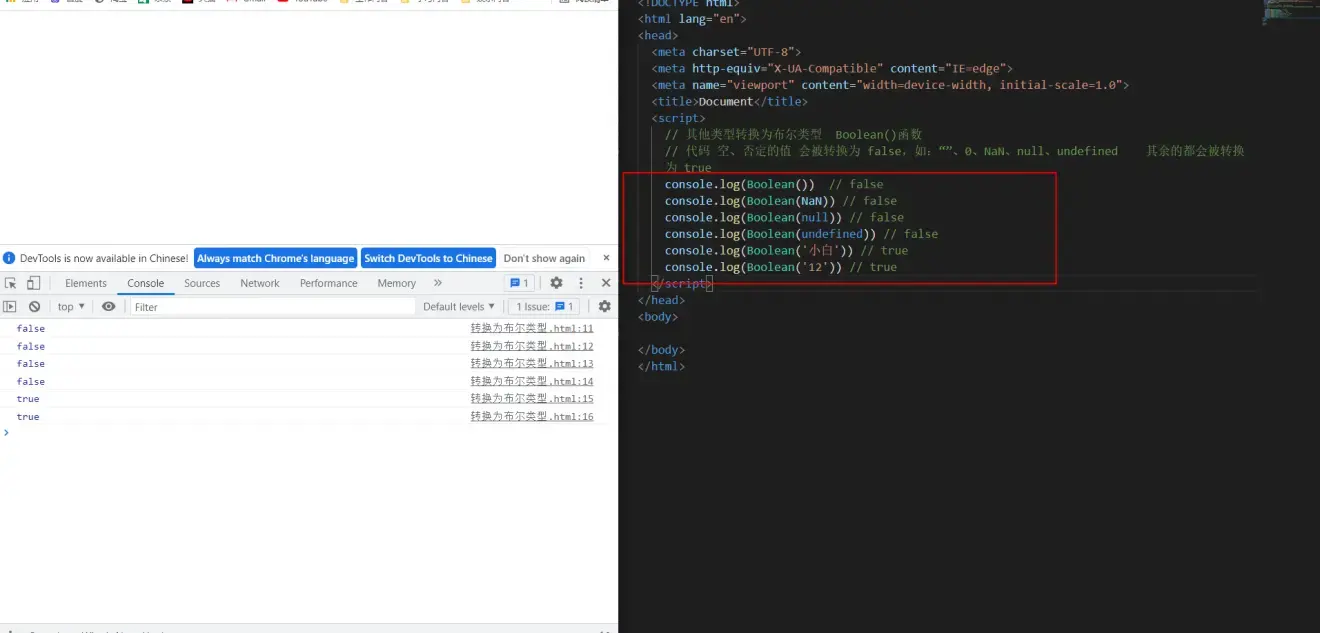Viewport: 1320px width, 633px height.
Task: Open the console sidebar toggle icon
Action: (x=11, y=306)
